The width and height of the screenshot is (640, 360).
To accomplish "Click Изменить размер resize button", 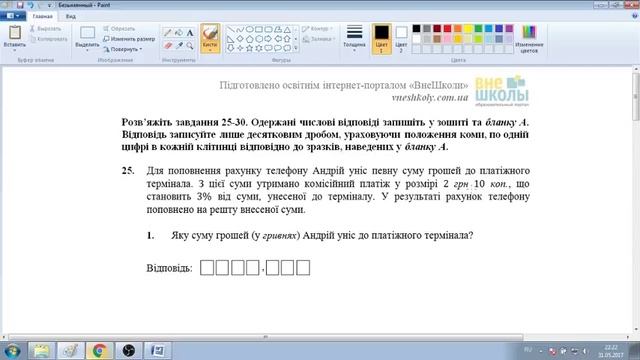I will coord(129,39).
